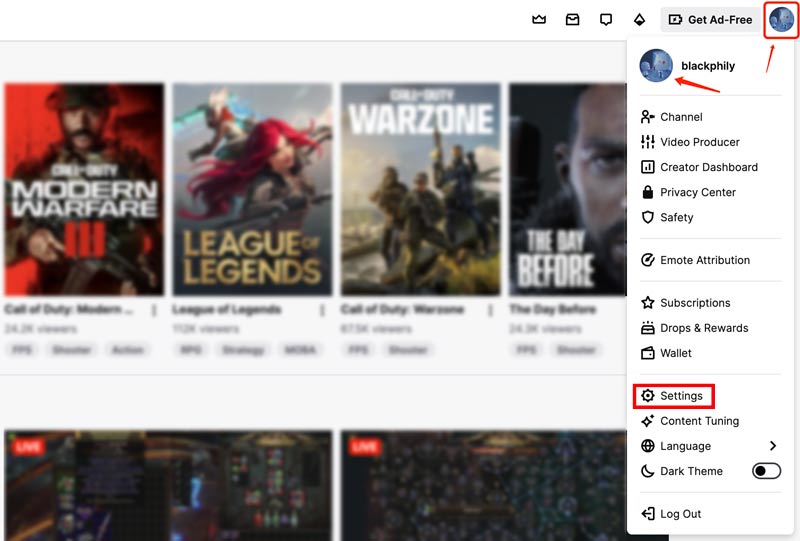
Task: Click the Get Bits diamond icon
Action: pyautogui.click(x=639, y=19)
